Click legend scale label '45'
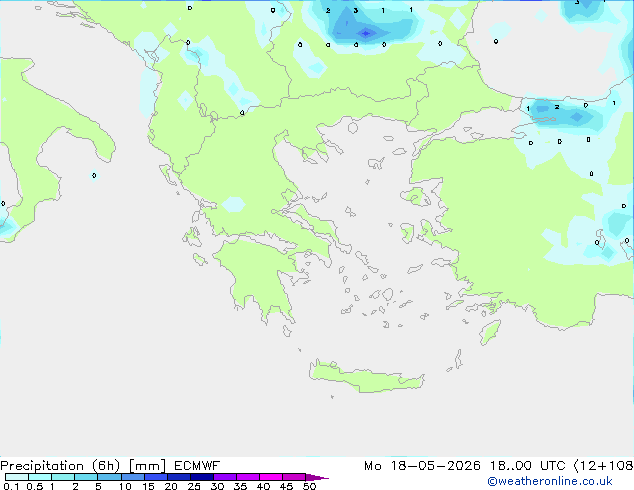This screenshot has height=490, width=634. point(286,486)
